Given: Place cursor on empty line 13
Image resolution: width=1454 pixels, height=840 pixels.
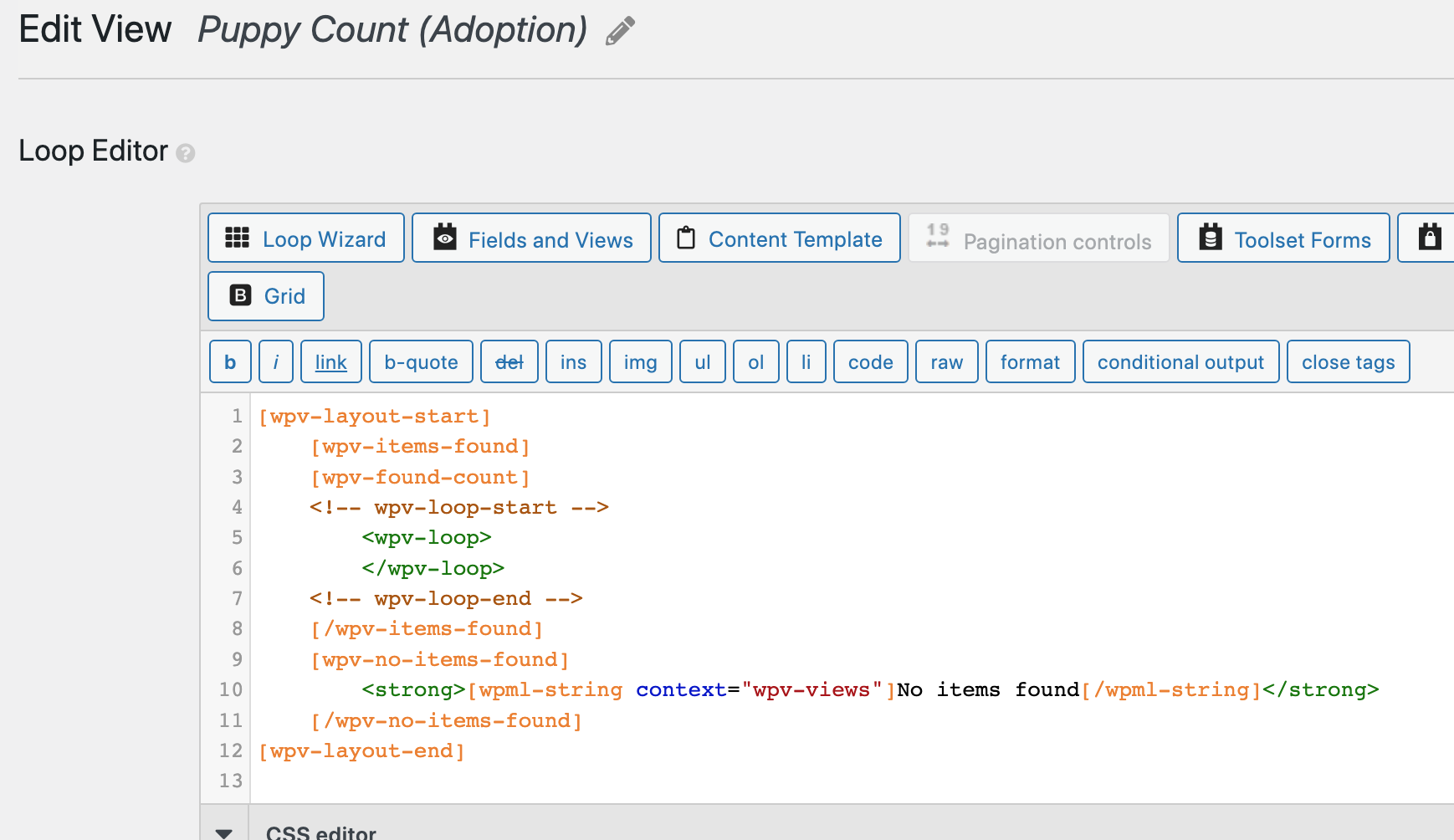Looking at the screenshot, I should (x=852, y=781).
